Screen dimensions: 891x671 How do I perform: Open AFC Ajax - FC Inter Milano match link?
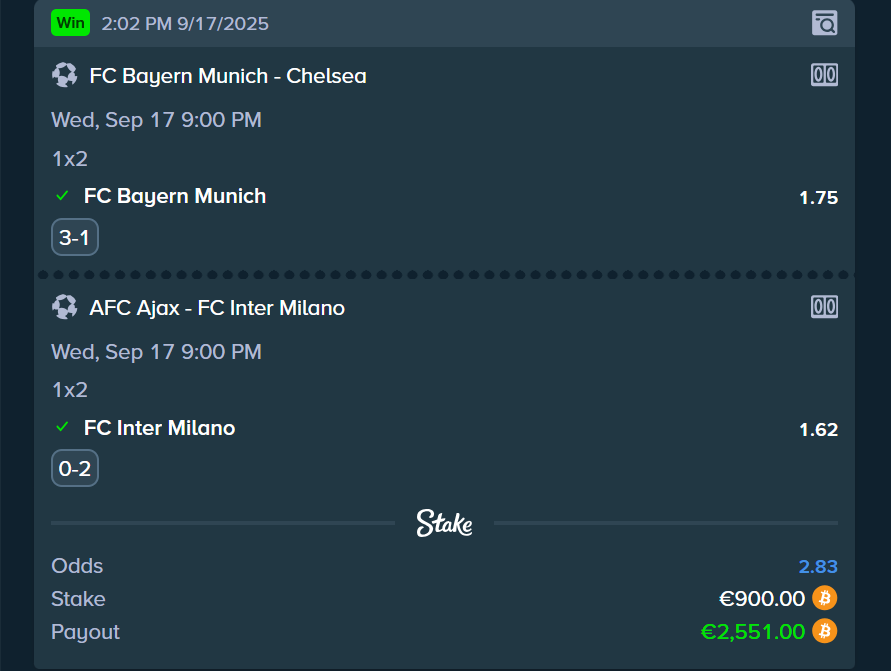[217, 308]
